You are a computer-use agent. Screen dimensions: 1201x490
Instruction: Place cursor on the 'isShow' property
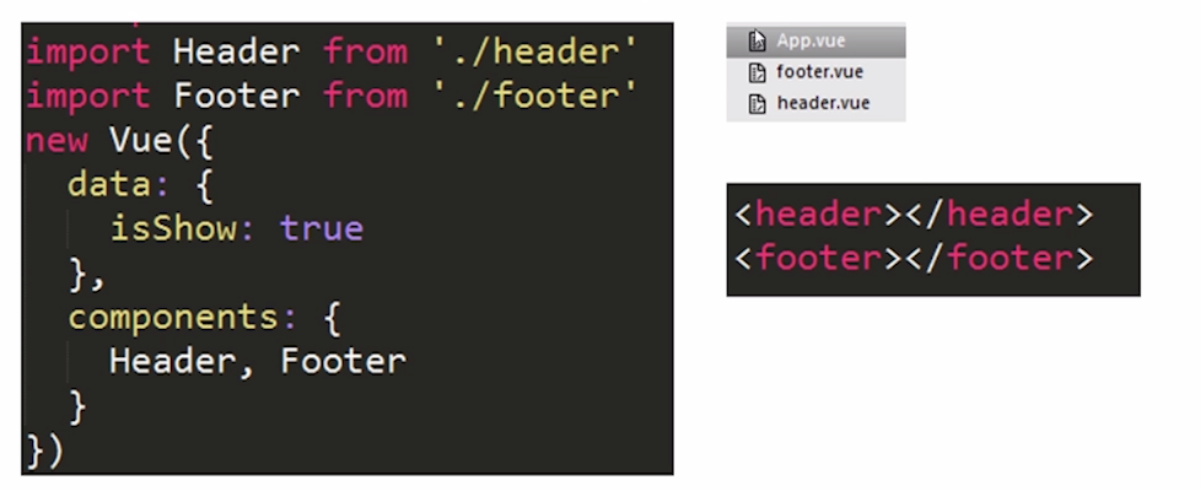point(174,229)
